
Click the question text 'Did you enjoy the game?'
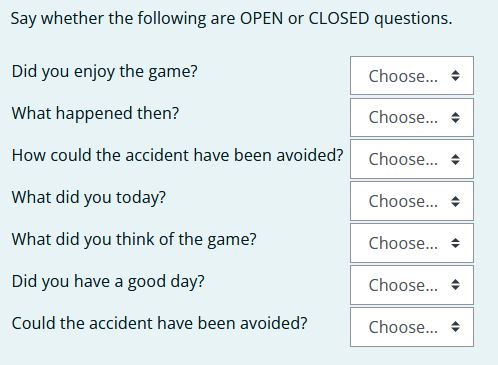(x=105, y=72)
